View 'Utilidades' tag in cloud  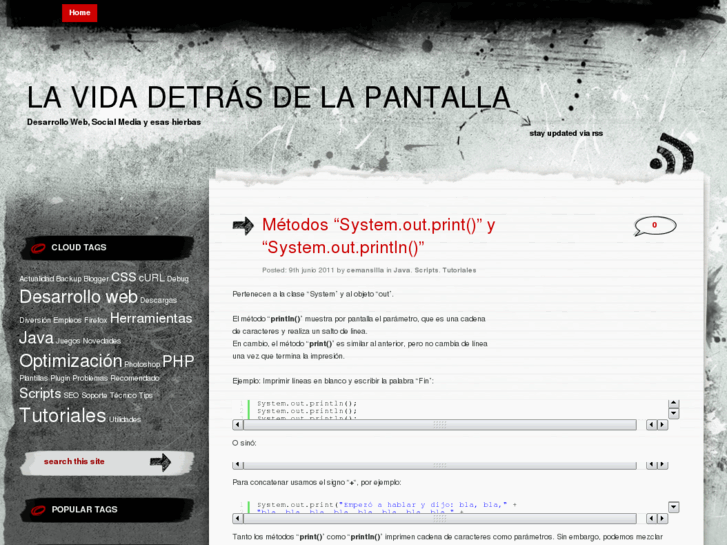(x=125, y=419)
